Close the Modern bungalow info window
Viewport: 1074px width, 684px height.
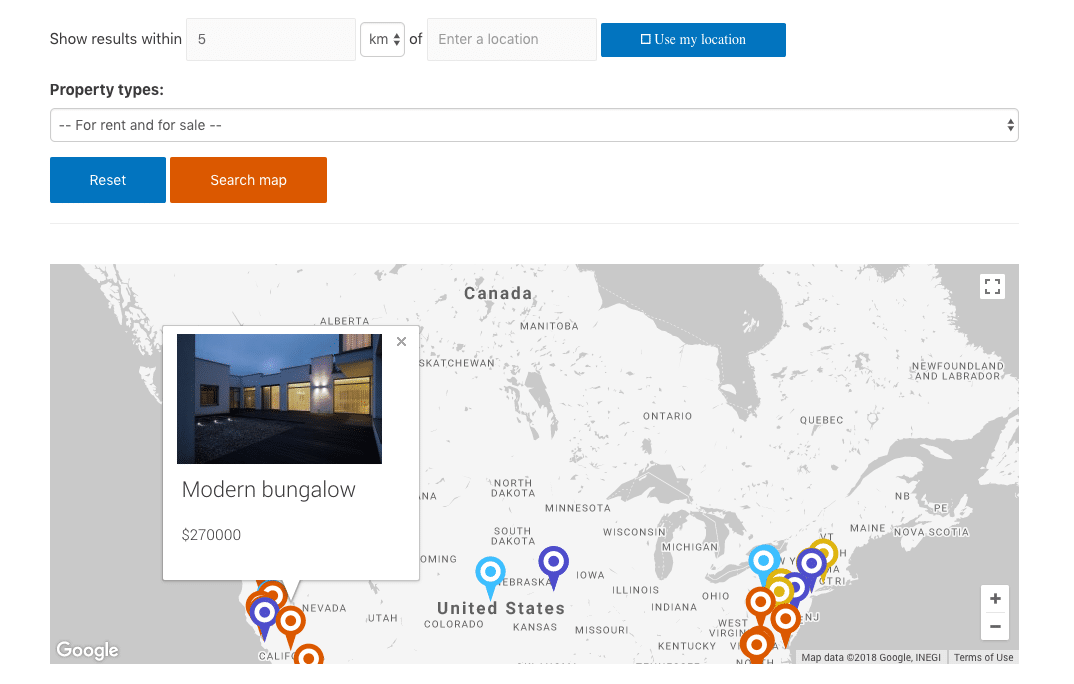coord(401,342)
